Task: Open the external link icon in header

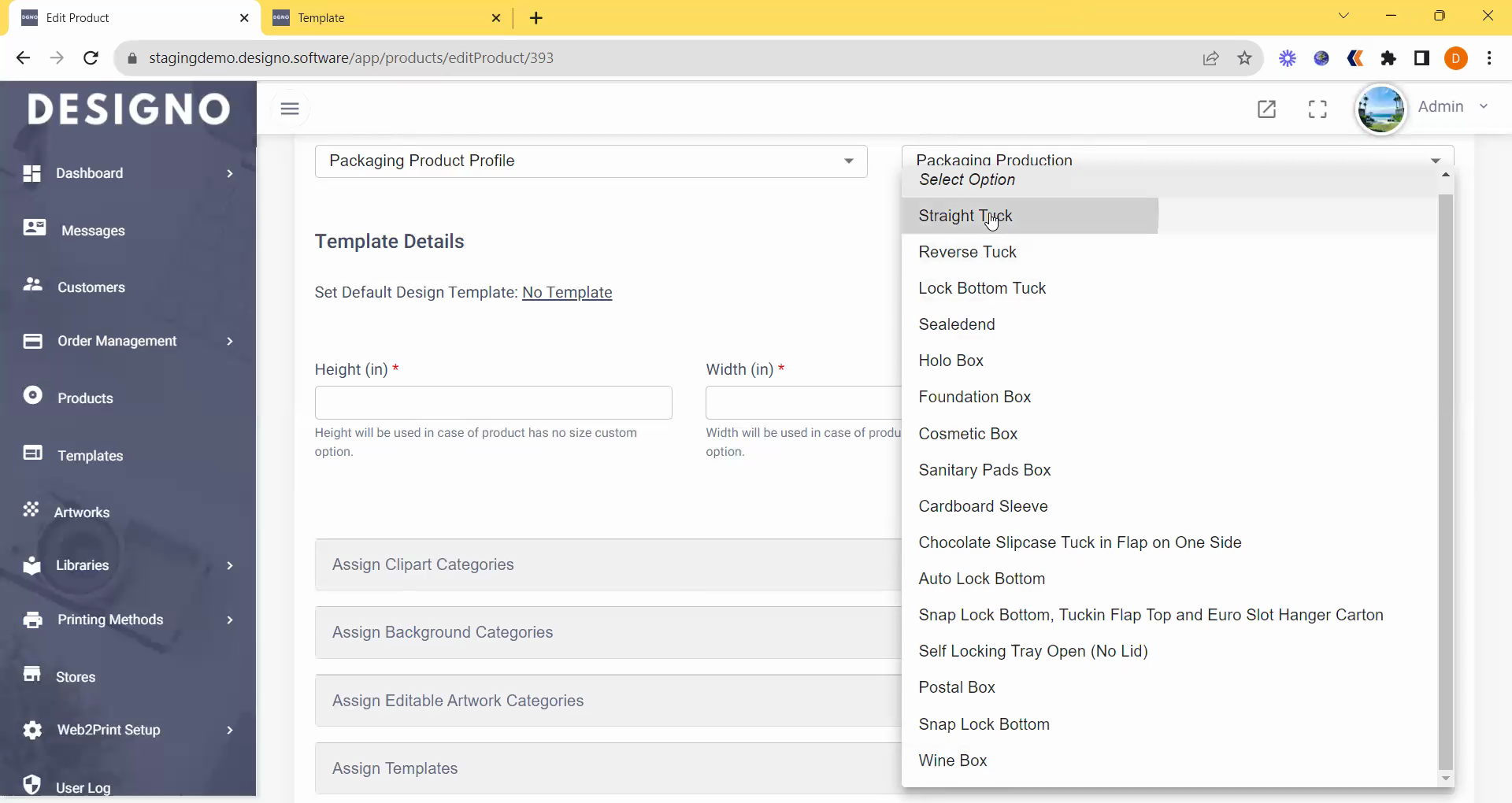Action: (1266, 109)
